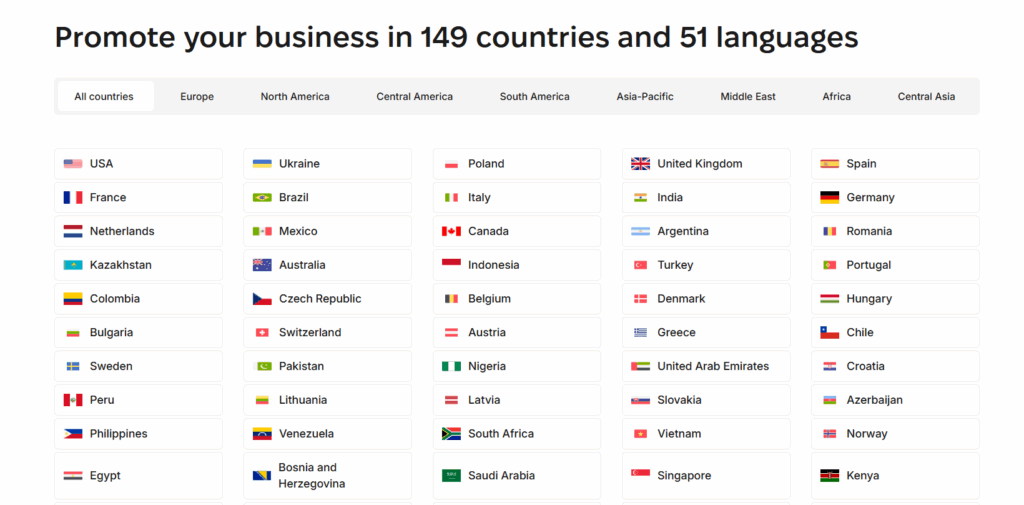Open the Asia-Pacific tab
Screen dimensions: 1024x505
(645, 97)
